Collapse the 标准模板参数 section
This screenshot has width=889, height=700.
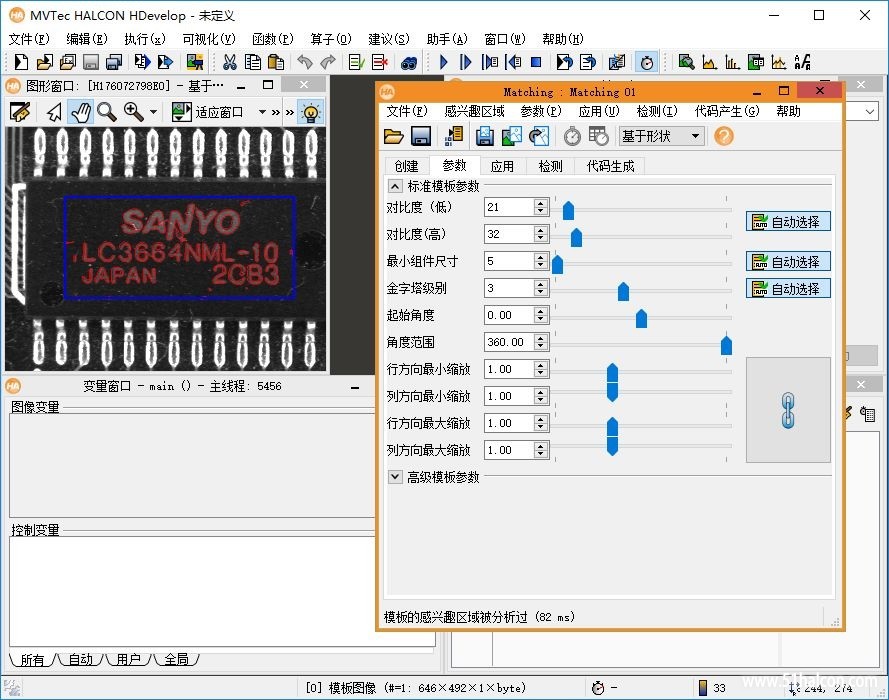point(395,186)
